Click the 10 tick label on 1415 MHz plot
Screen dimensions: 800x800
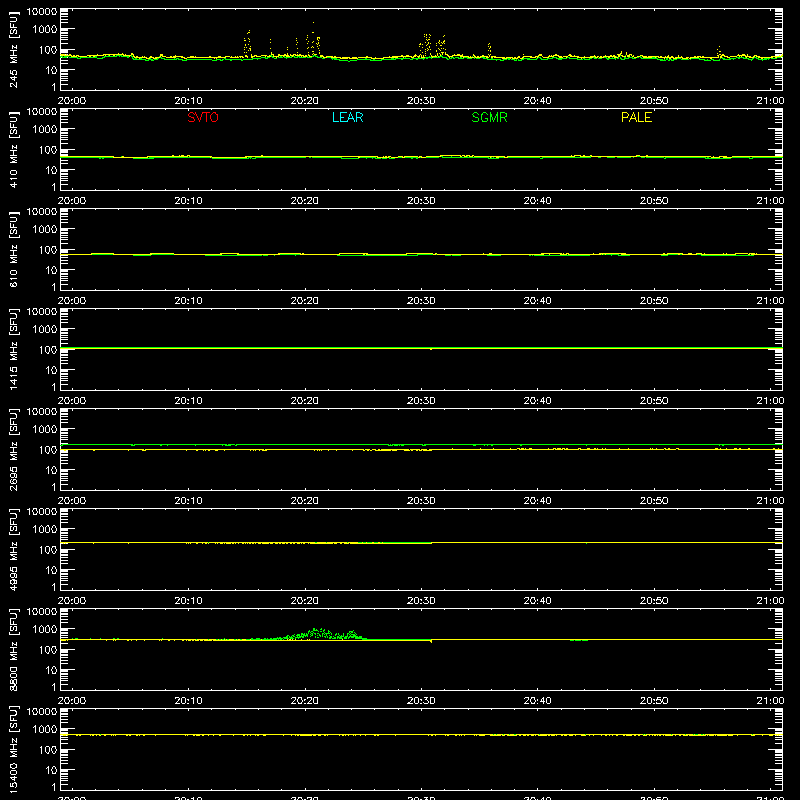click(x=51, y=370)
